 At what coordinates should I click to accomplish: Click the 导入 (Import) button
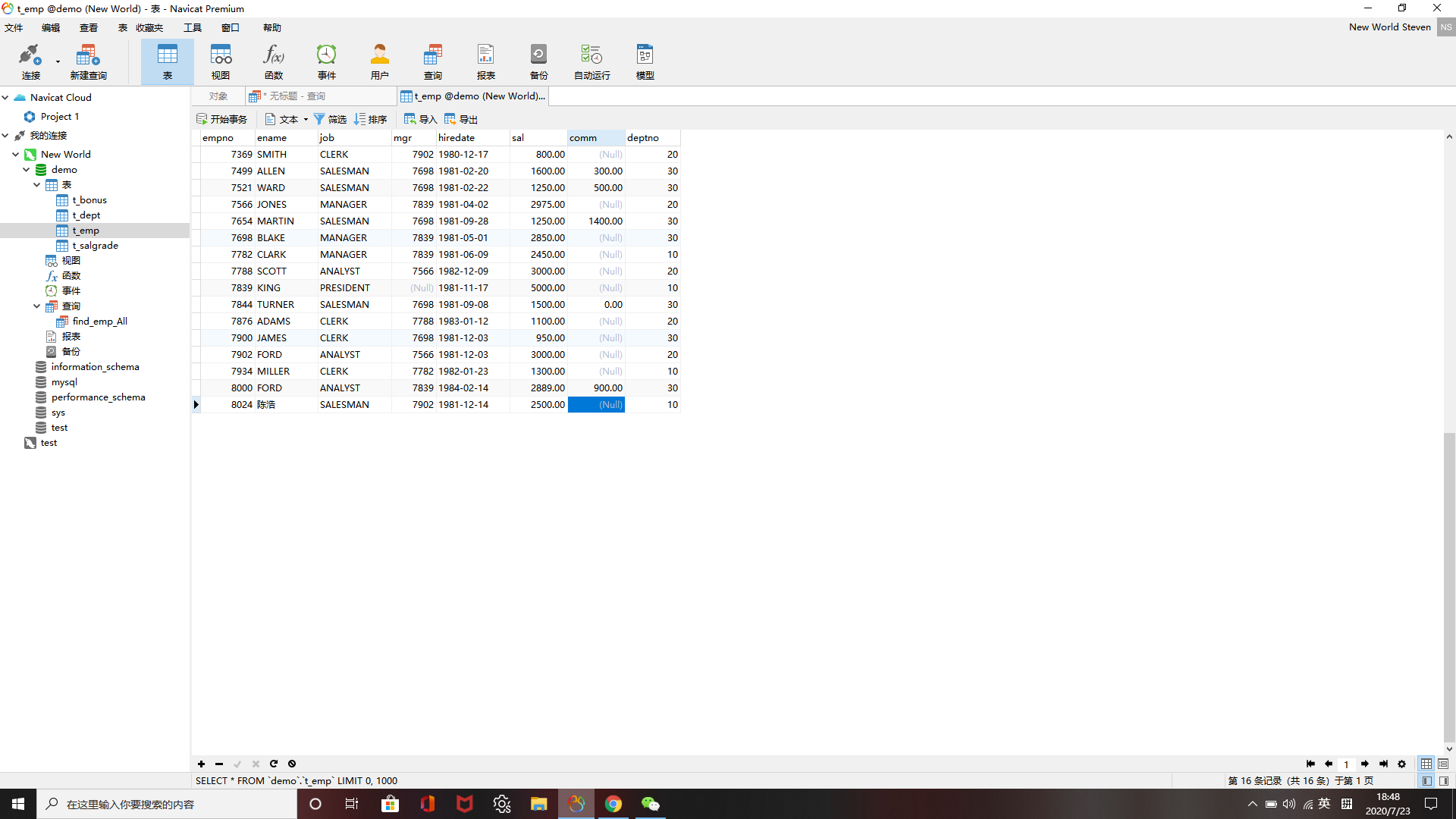pos(421,119)
